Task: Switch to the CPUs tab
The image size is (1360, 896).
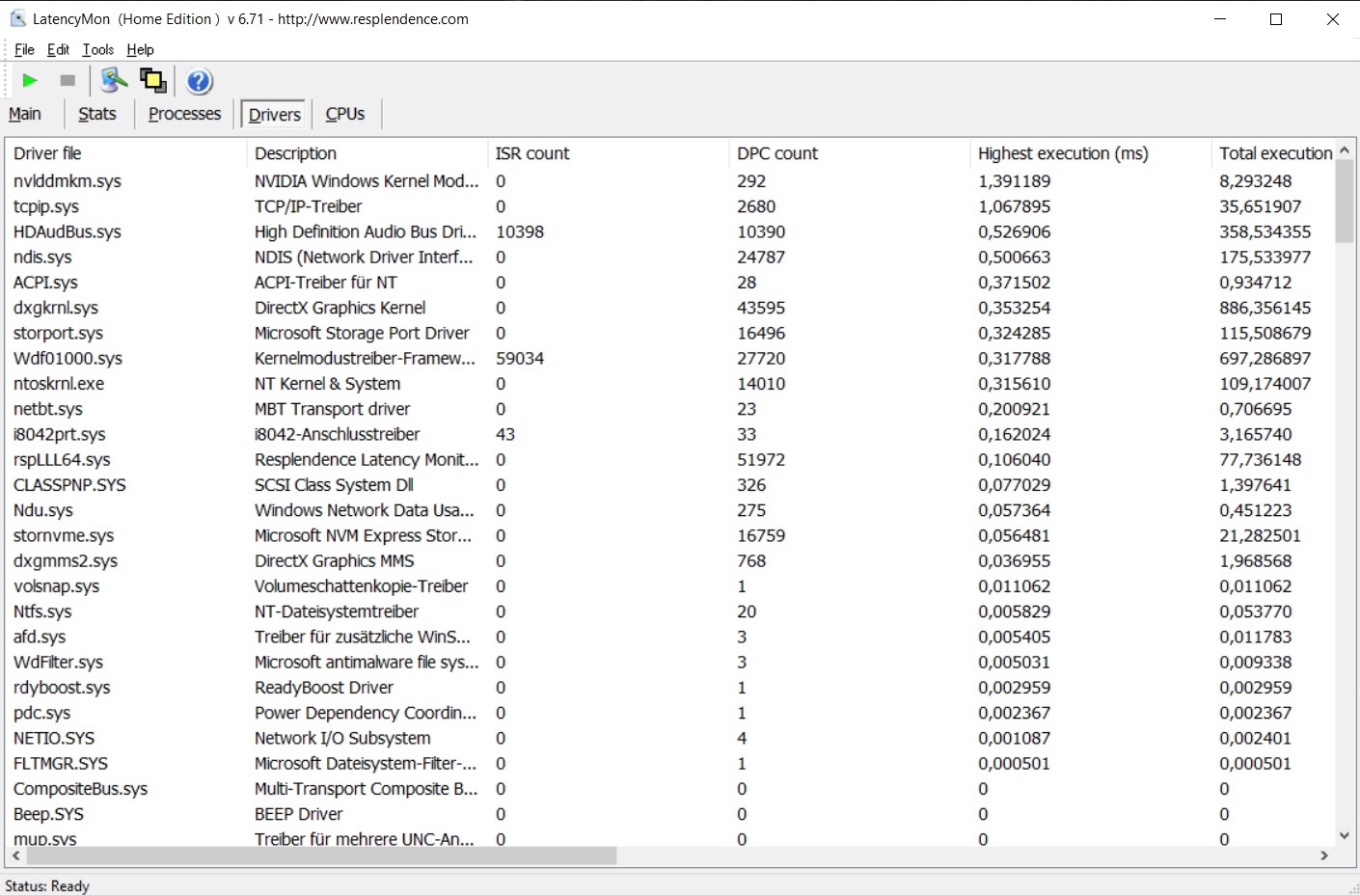Action: pyautogui.click(x=345, y=114)
